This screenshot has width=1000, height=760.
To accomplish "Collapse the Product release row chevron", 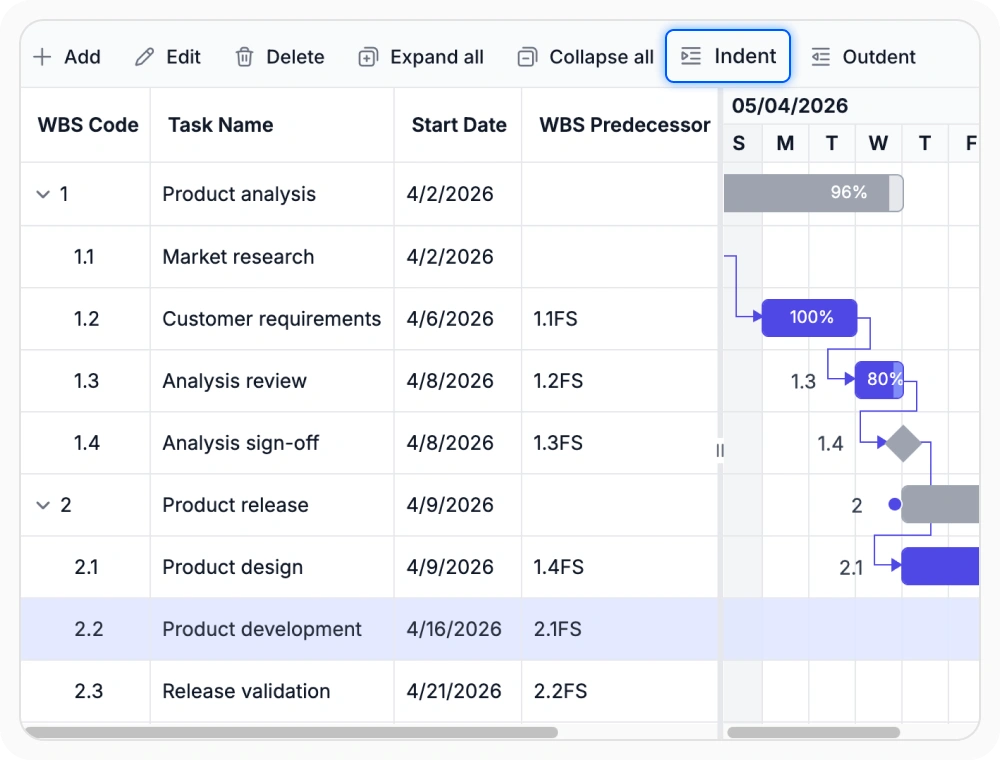I will [x=43, y=505].
